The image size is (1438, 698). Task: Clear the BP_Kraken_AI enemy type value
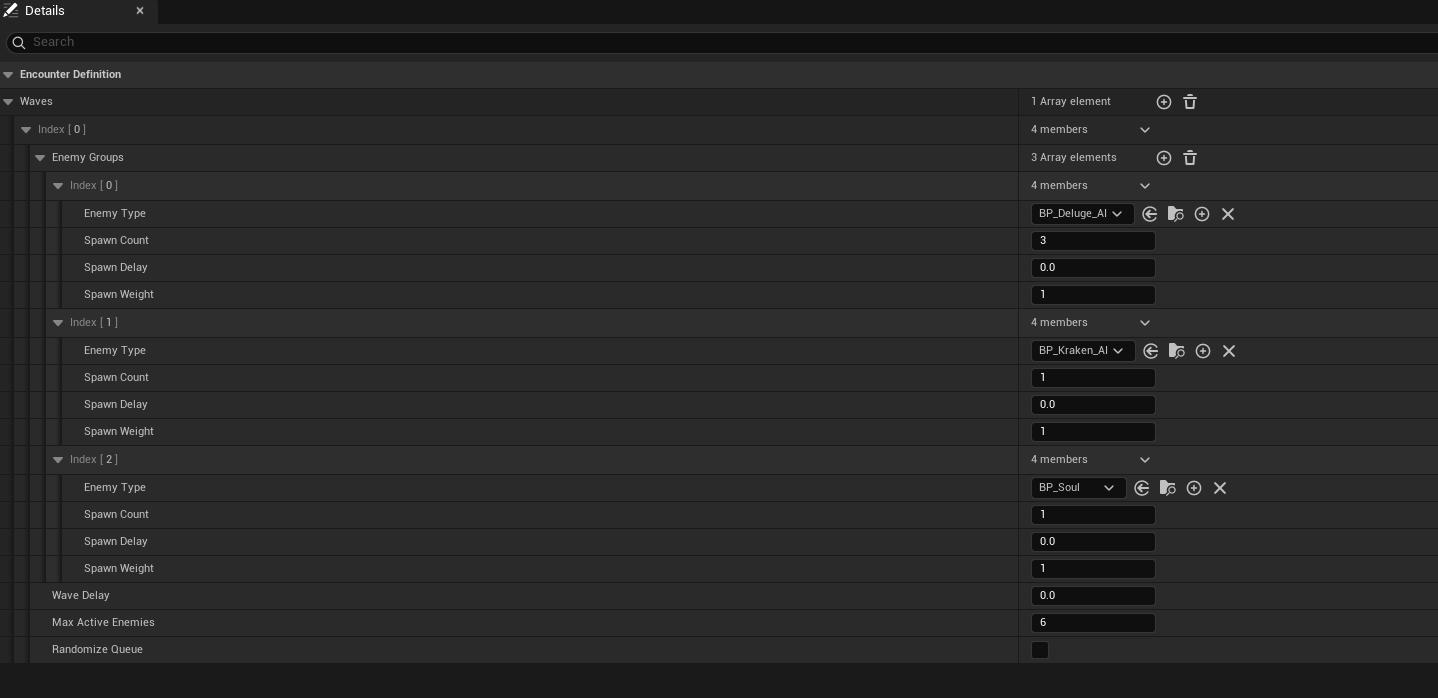coord(1229,351)
